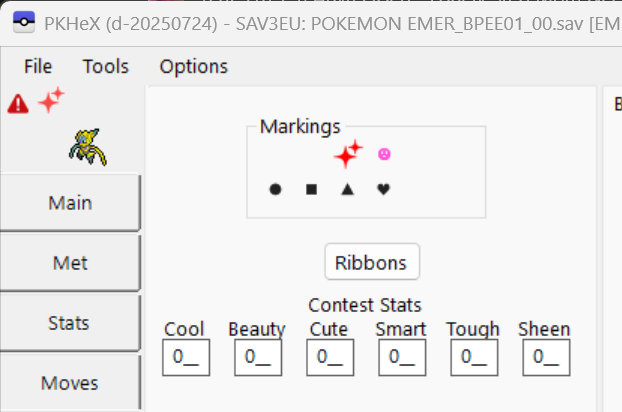Toggle the heart marking
The width and height of the screenshot is (622, 412).
pos(383,188)
